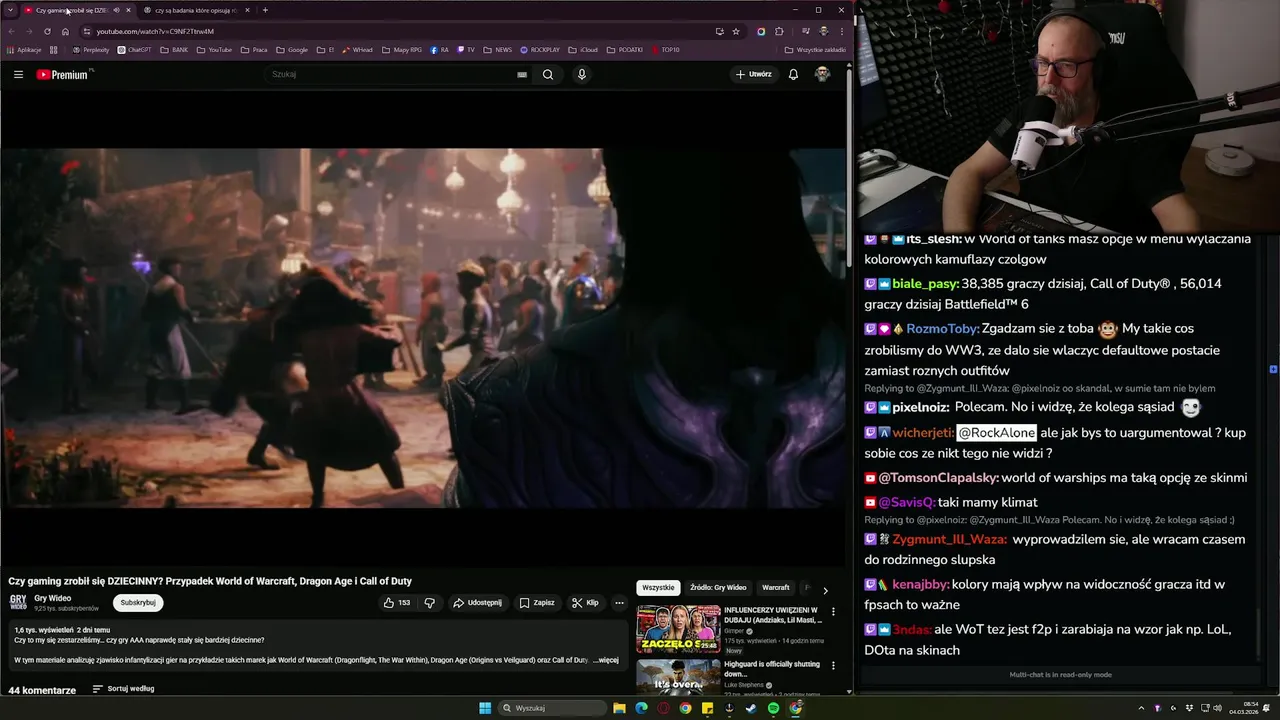Open browser extensions puzzle icon
Image resolution: width=1280 pixels, height=720 pixels.
click(x=780, y=31)
